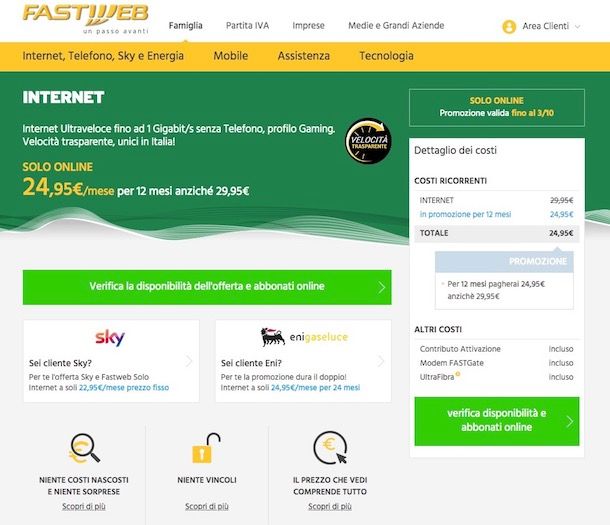Click the magnifier euro no hidden costs icon

tap(84, 448)
